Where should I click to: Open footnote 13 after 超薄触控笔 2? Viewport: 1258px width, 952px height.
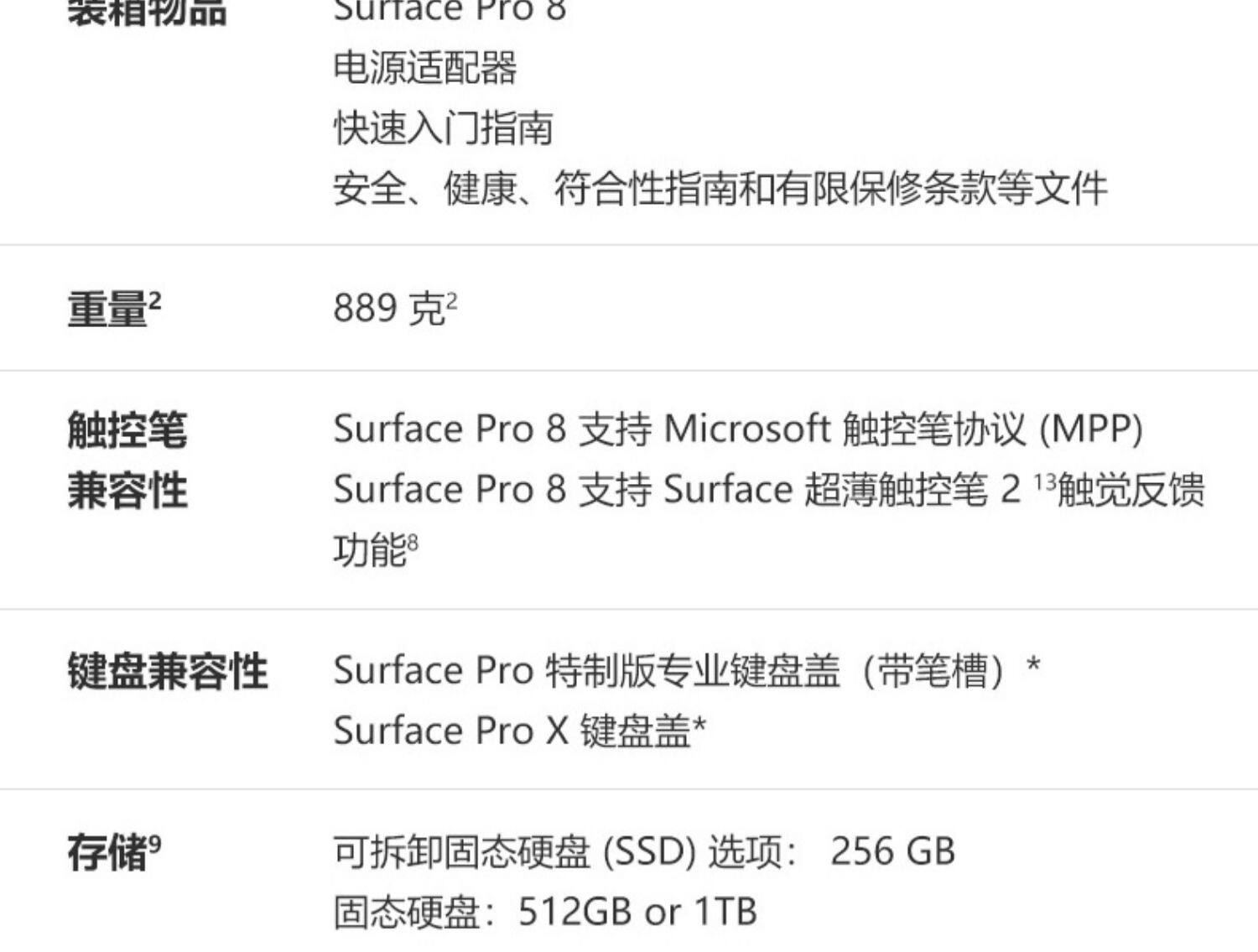(1045, 482)
